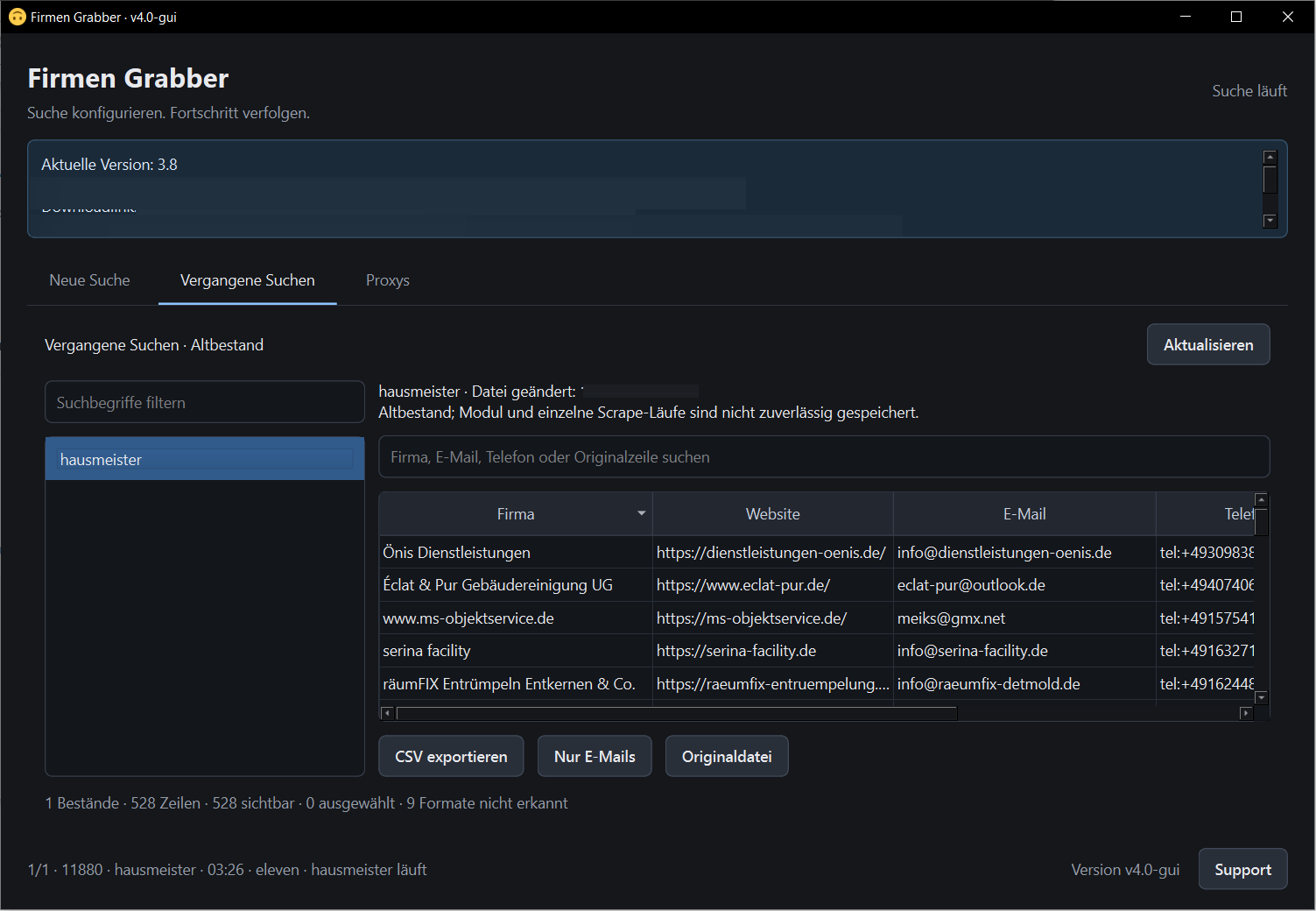Click the info@dienstleistungen-oenis.de email cell
This screenshot has height=911, width=1316.
[x=1024, y=553]
